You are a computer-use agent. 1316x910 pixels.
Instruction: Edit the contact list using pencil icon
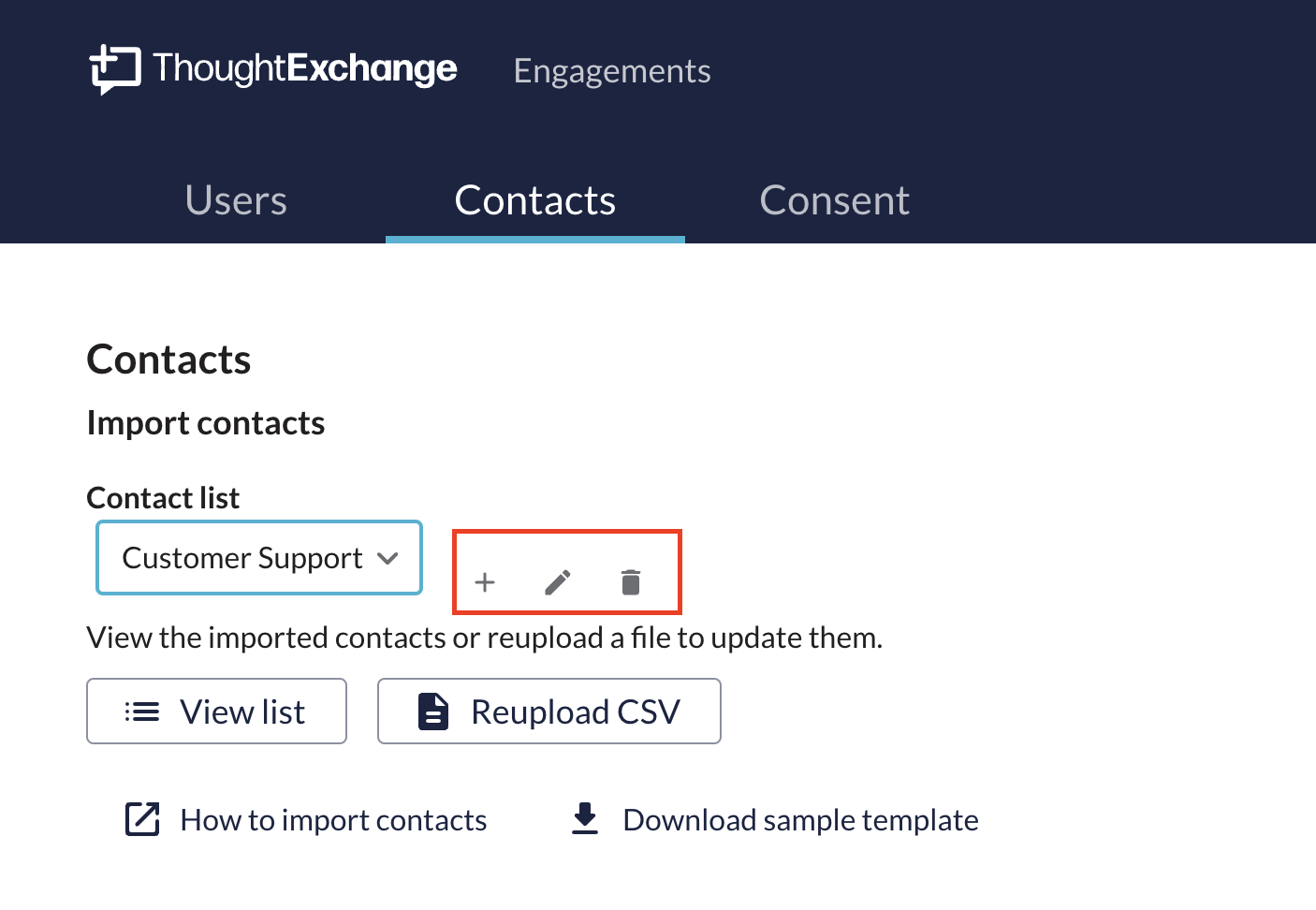(x=558, y=582)
